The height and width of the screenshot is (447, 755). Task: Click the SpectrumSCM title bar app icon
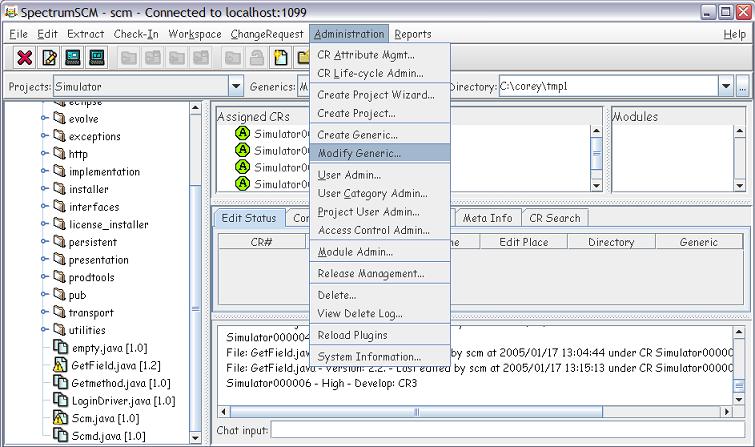pos(10,12)
